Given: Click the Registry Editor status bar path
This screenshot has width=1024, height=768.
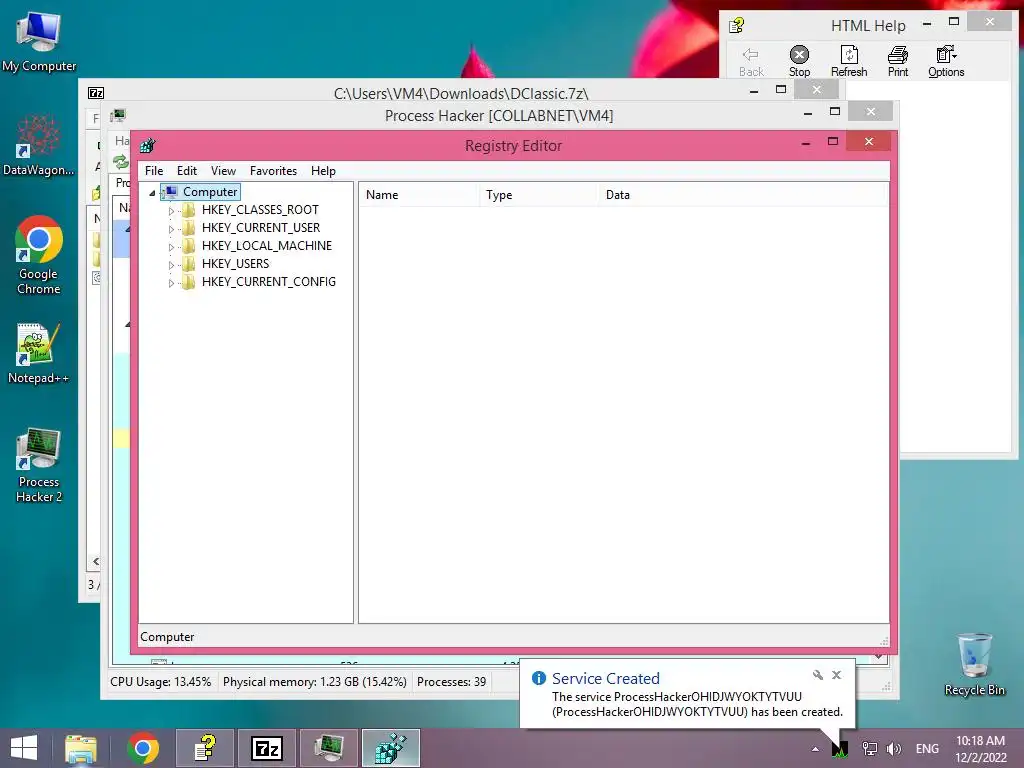Looking at the screenshot, I should (167, 637).
